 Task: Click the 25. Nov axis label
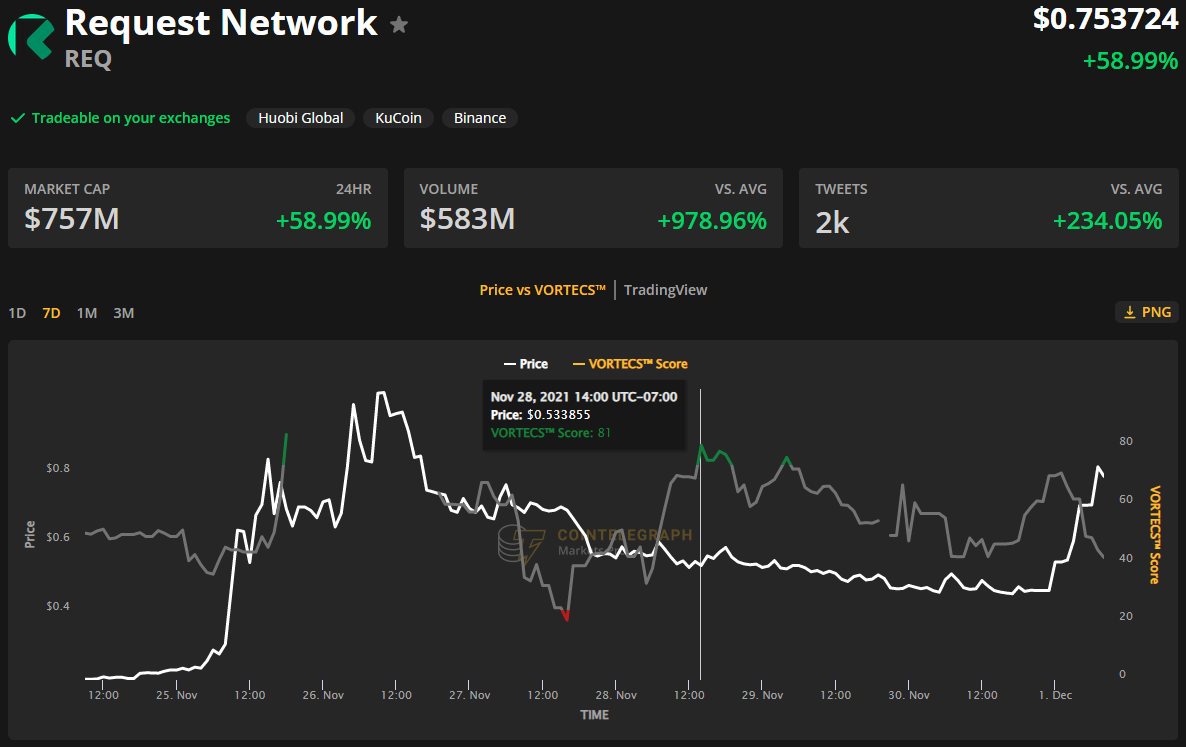click(x=176, y=695)
